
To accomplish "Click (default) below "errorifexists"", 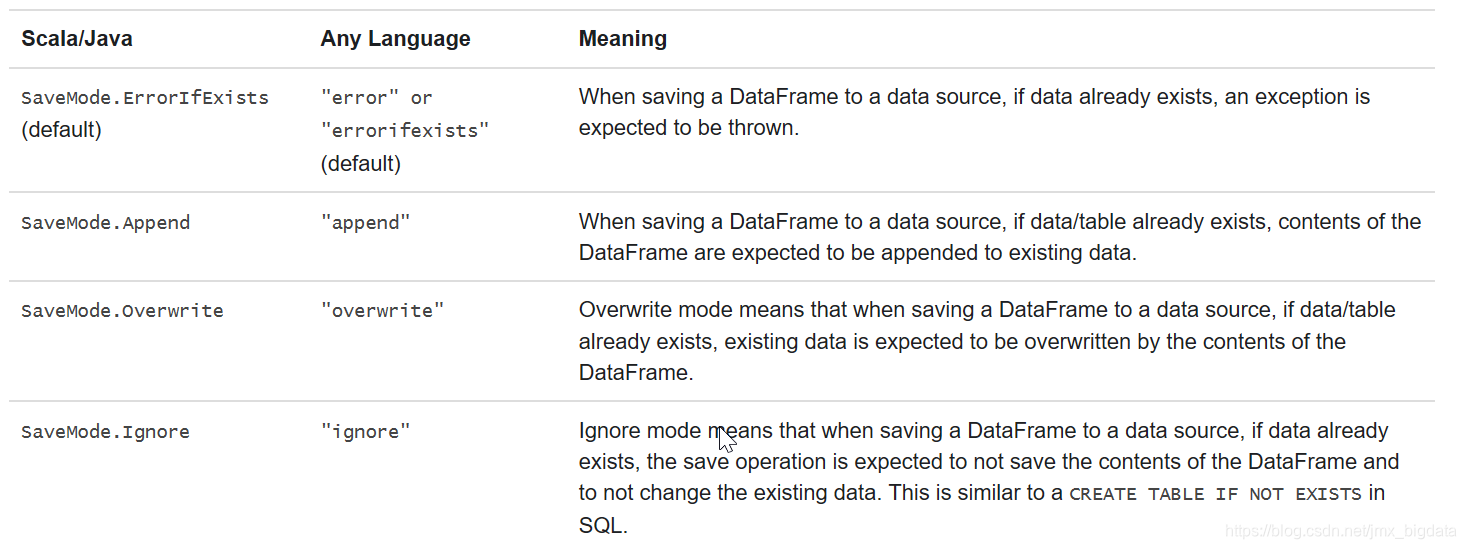I will [360, 164].
